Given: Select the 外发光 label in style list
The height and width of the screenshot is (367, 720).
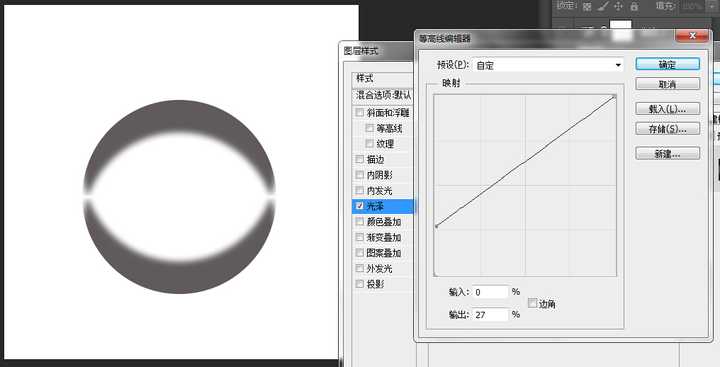Looking at the screenshot, I should (380, 269).
